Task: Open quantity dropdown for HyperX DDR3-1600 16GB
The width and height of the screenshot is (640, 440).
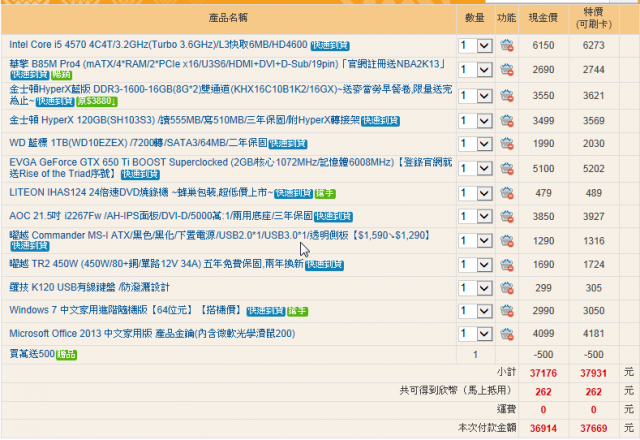Action: coord(475,96)
